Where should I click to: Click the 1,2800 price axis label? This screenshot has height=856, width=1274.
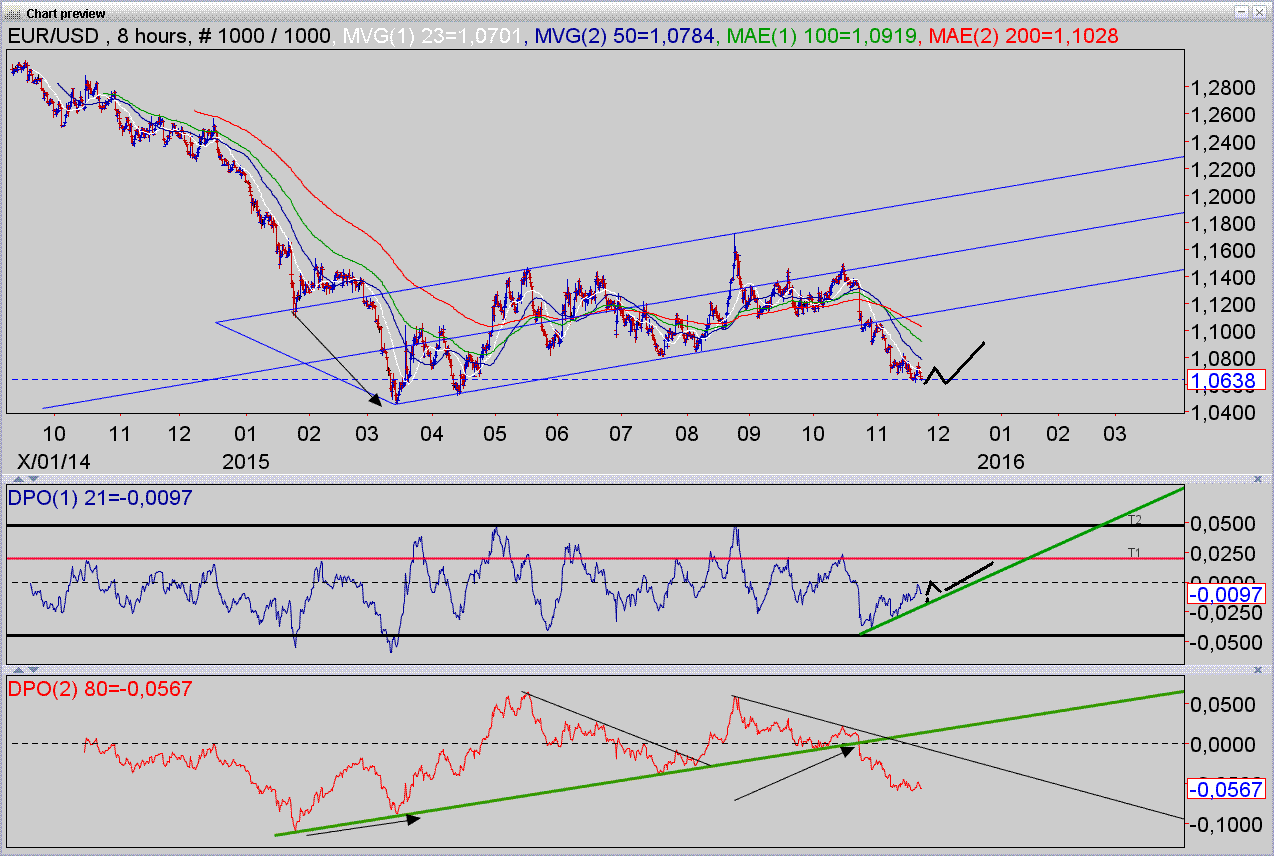click(x=1222, y=88)
